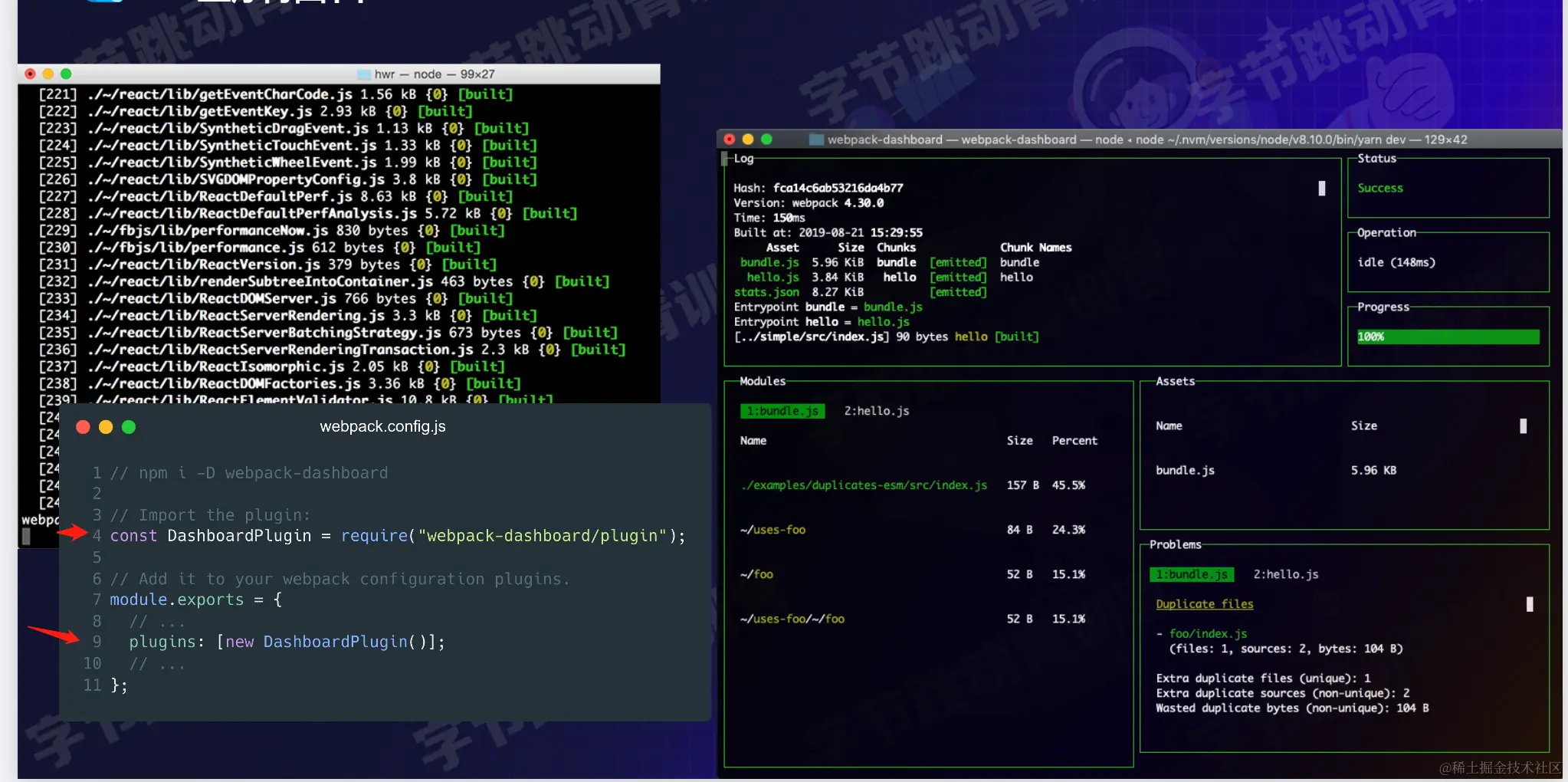Image resolution: width=1568 pixels, height=782 pixels.
Task: Click the folder icon in hwr terminal title
Action: click(364, 74)
